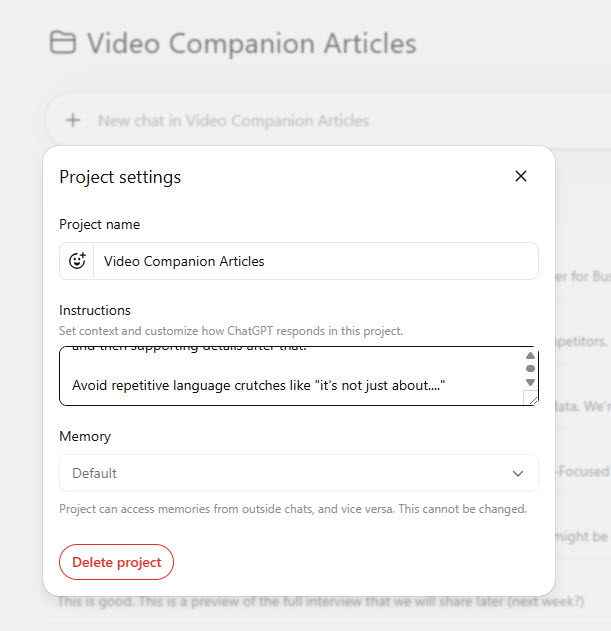Viewport: 611px width, 631px height.
Task: Click the Delete project button
Action: (116, 562)
